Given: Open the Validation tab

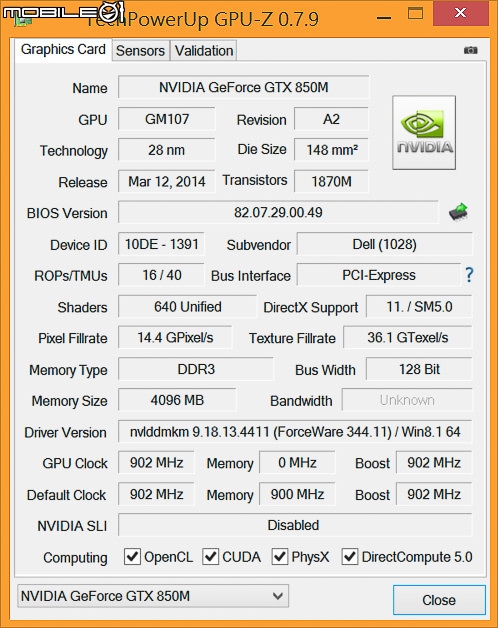Looking at the screenshot, I should pos(204,51).
